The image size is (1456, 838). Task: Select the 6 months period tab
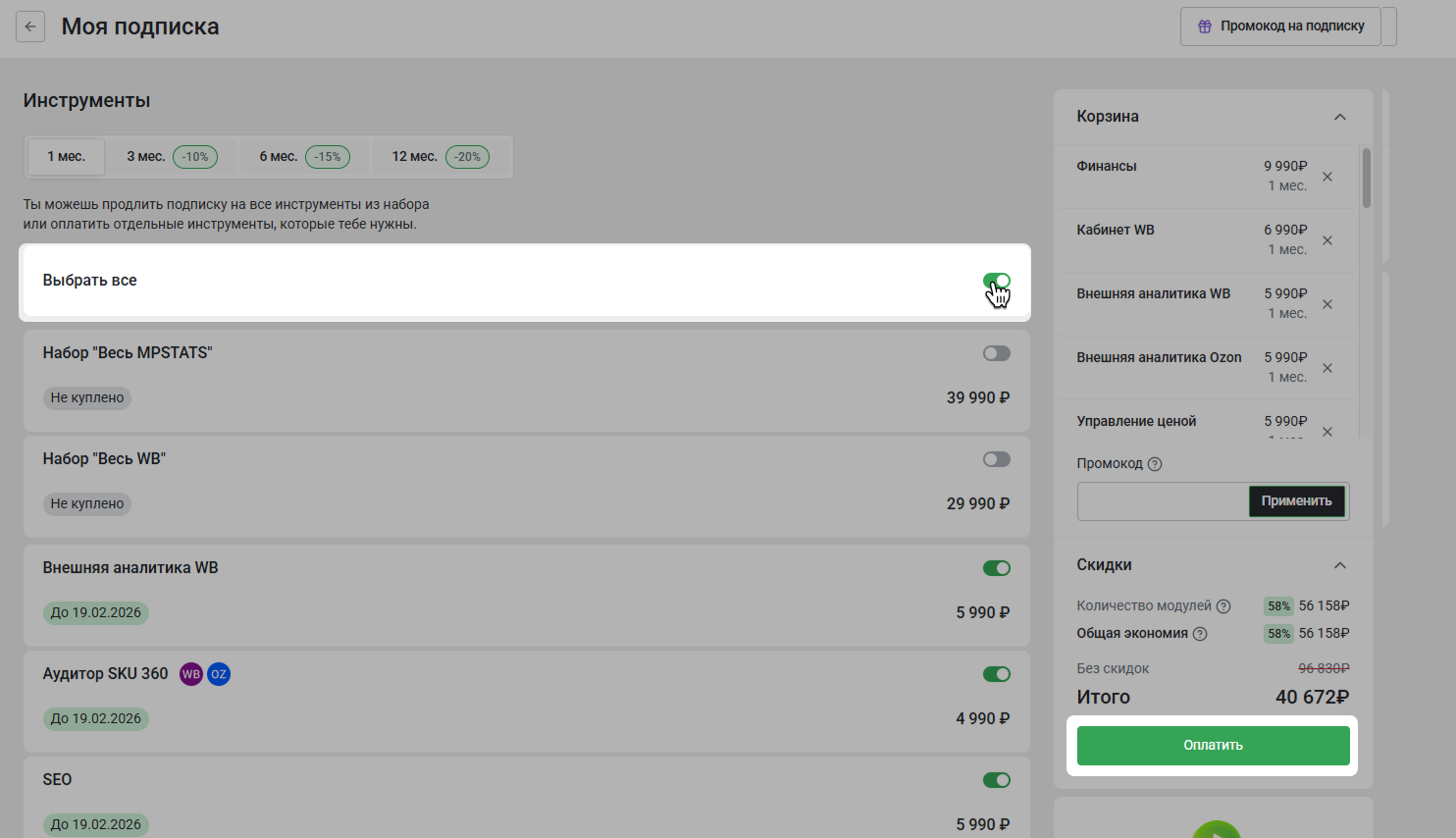pos(304,157)
